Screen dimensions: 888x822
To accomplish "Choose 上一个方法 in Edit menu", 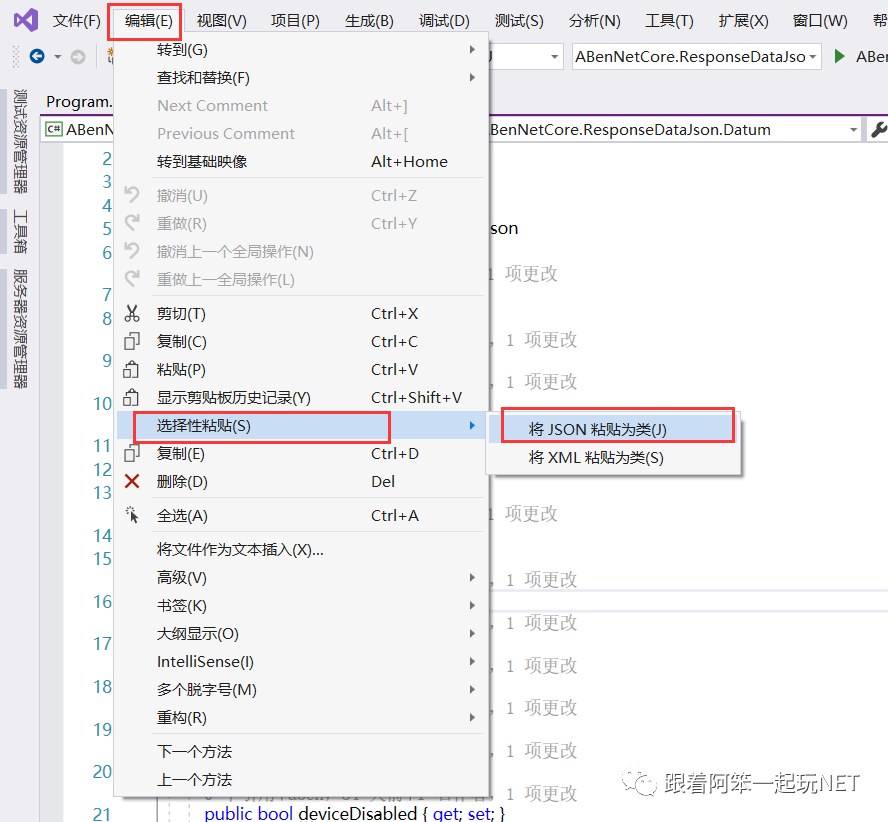I will tap(301, 780).
